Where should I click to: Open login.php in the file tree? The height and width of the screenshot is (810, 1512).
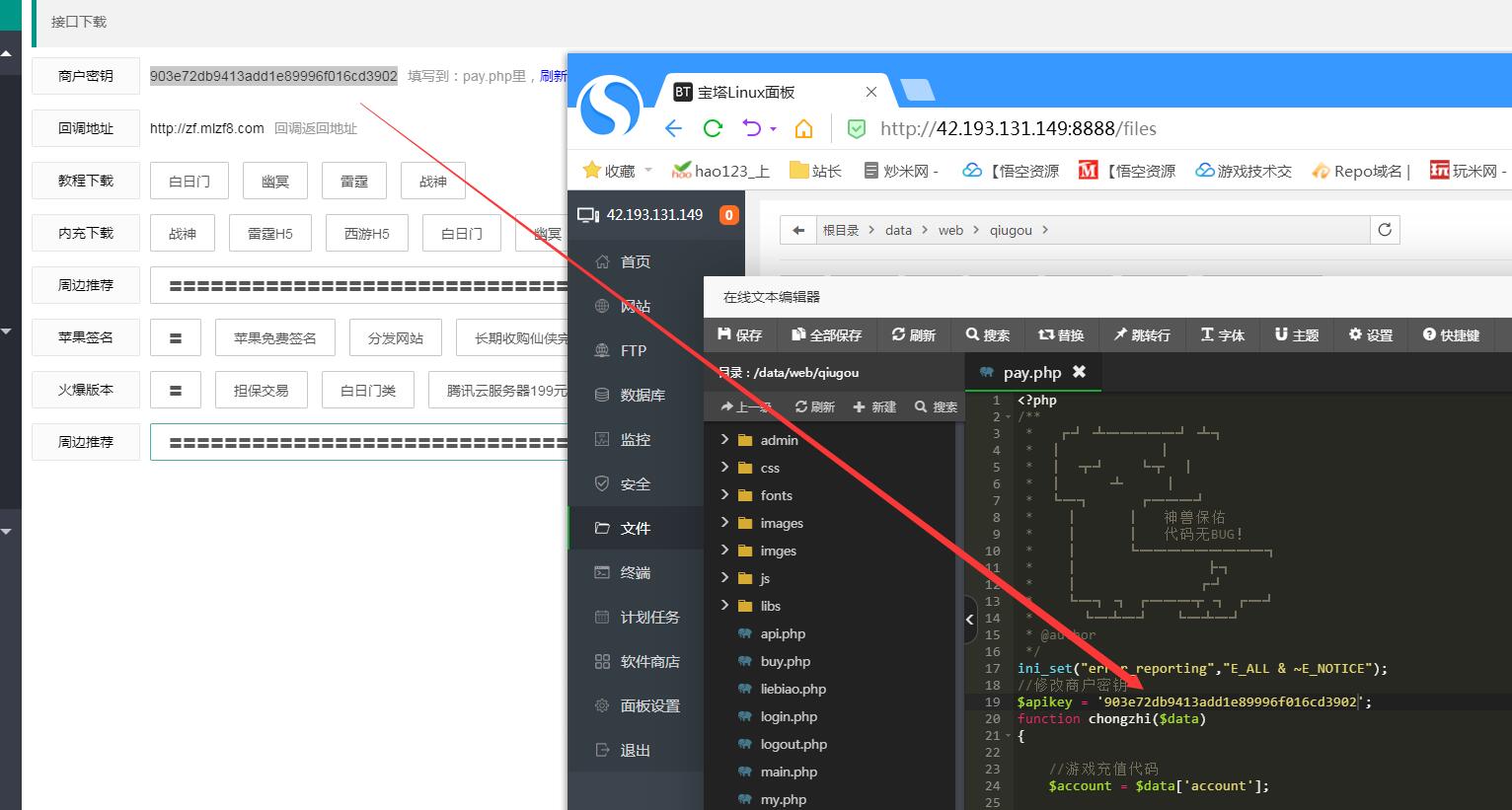[x=789, y=716]
